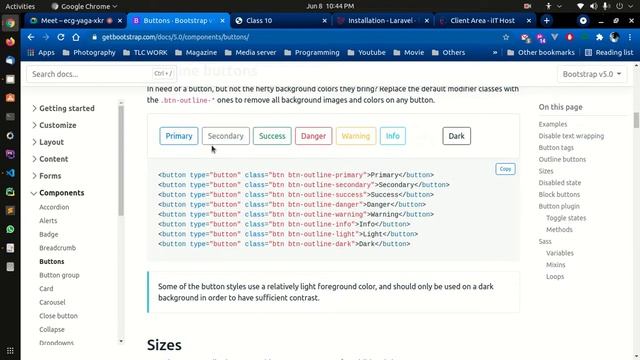The height and width of the screenshot is (360, 640).
Task: Open the Gmail checker extension icon
Action: point(525,38)
